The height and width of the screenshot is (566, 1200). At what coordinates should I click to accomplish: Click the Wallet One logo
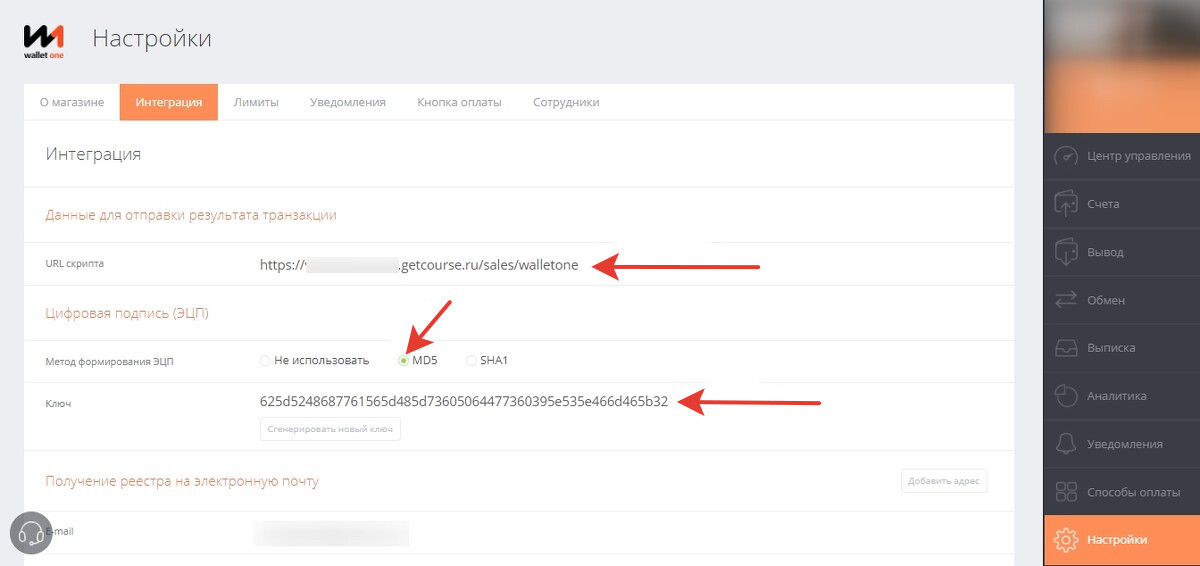[x=44, y=40]
